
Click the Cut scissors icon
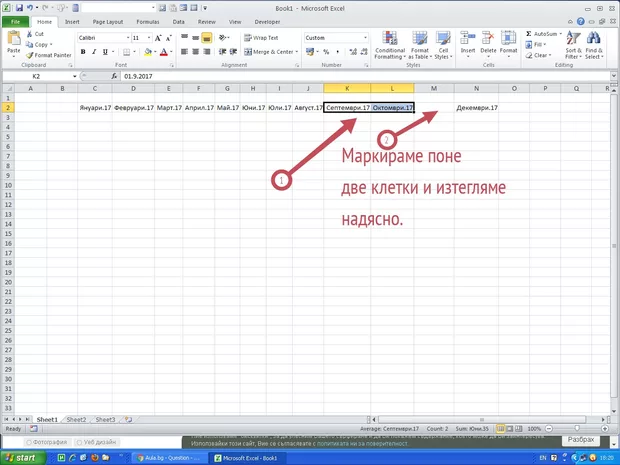(29, 34)
